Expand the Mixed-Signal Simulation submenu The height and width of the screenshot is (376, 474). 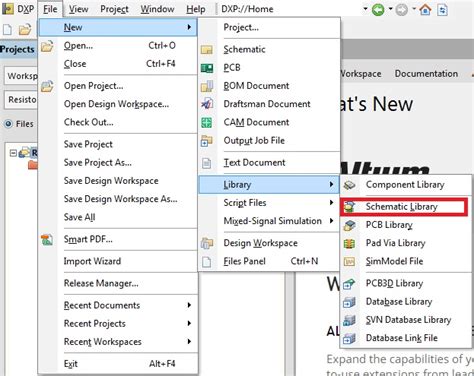[269, 221]
